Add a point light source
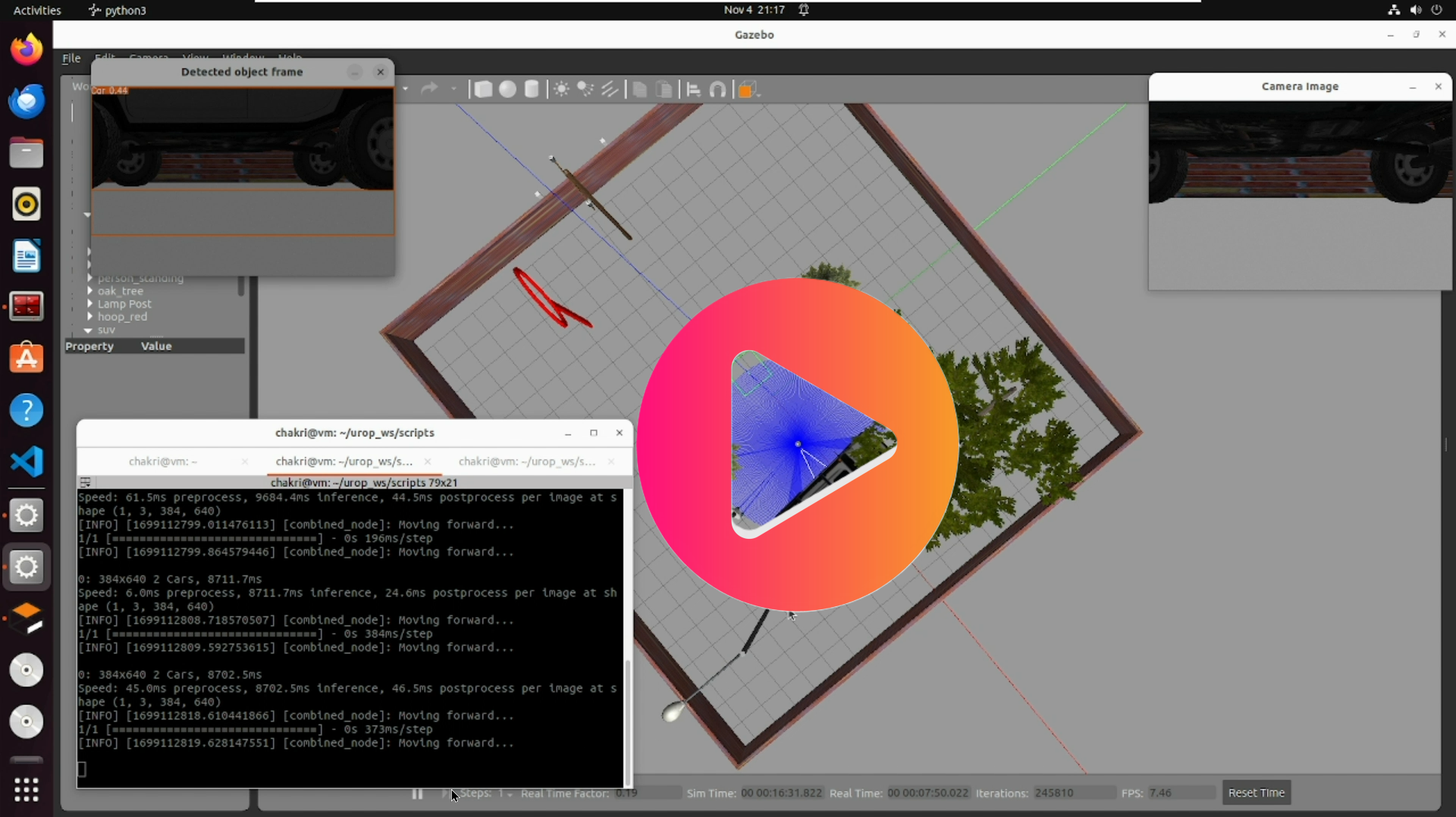 [561, 89]
